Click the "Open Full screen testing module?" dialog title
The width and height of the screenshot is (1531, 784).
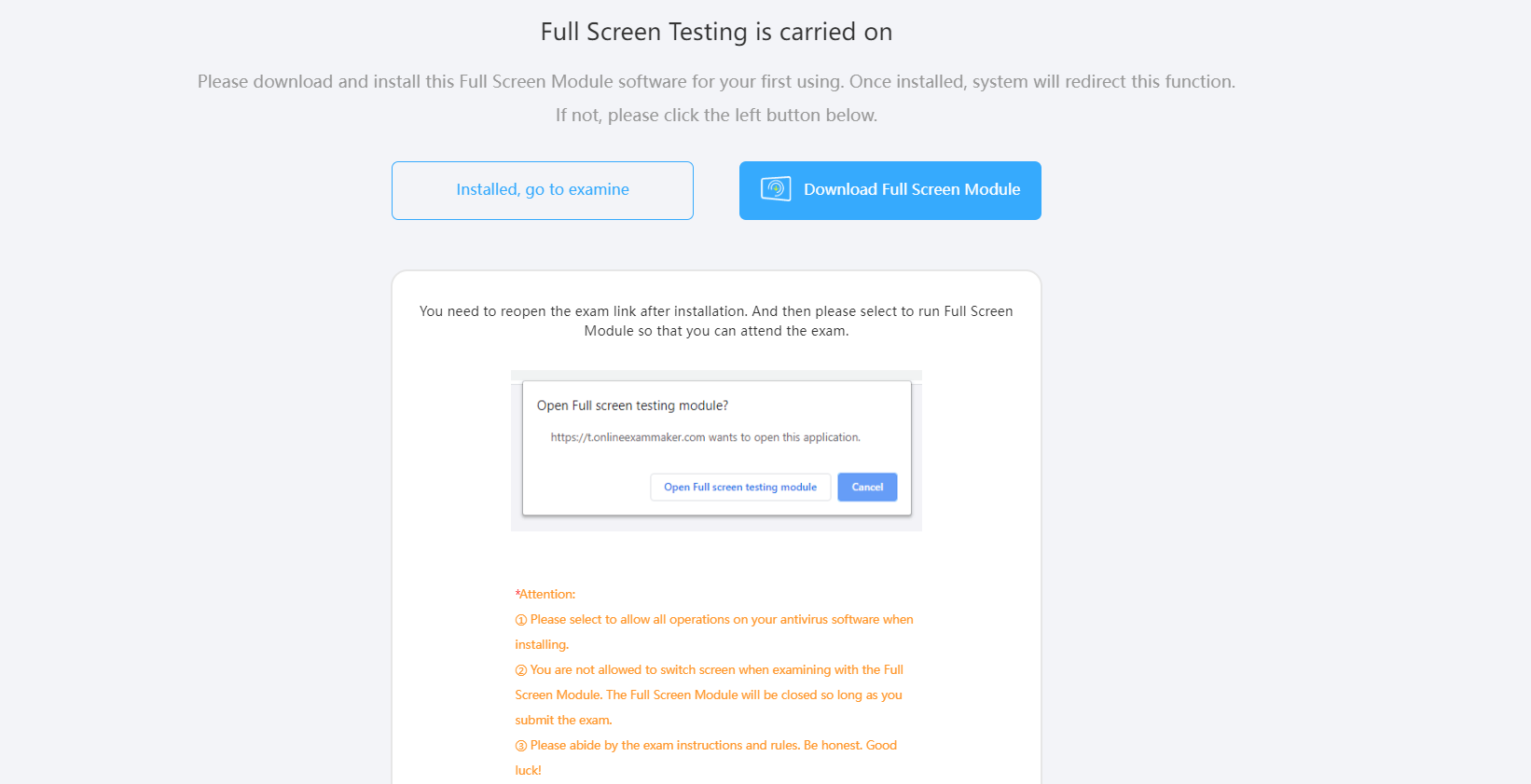632,406
